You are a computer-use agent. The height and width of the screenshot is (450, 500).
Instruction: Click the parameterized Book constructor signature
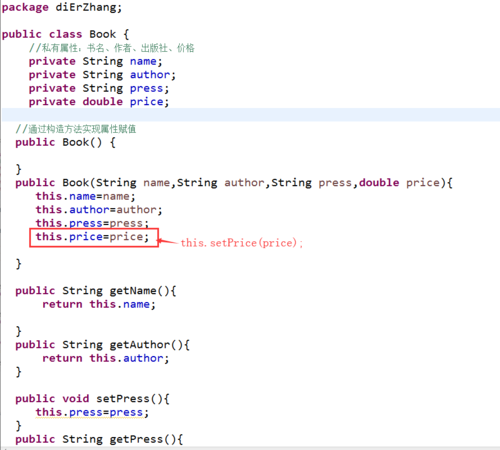(x=234, y=183)
